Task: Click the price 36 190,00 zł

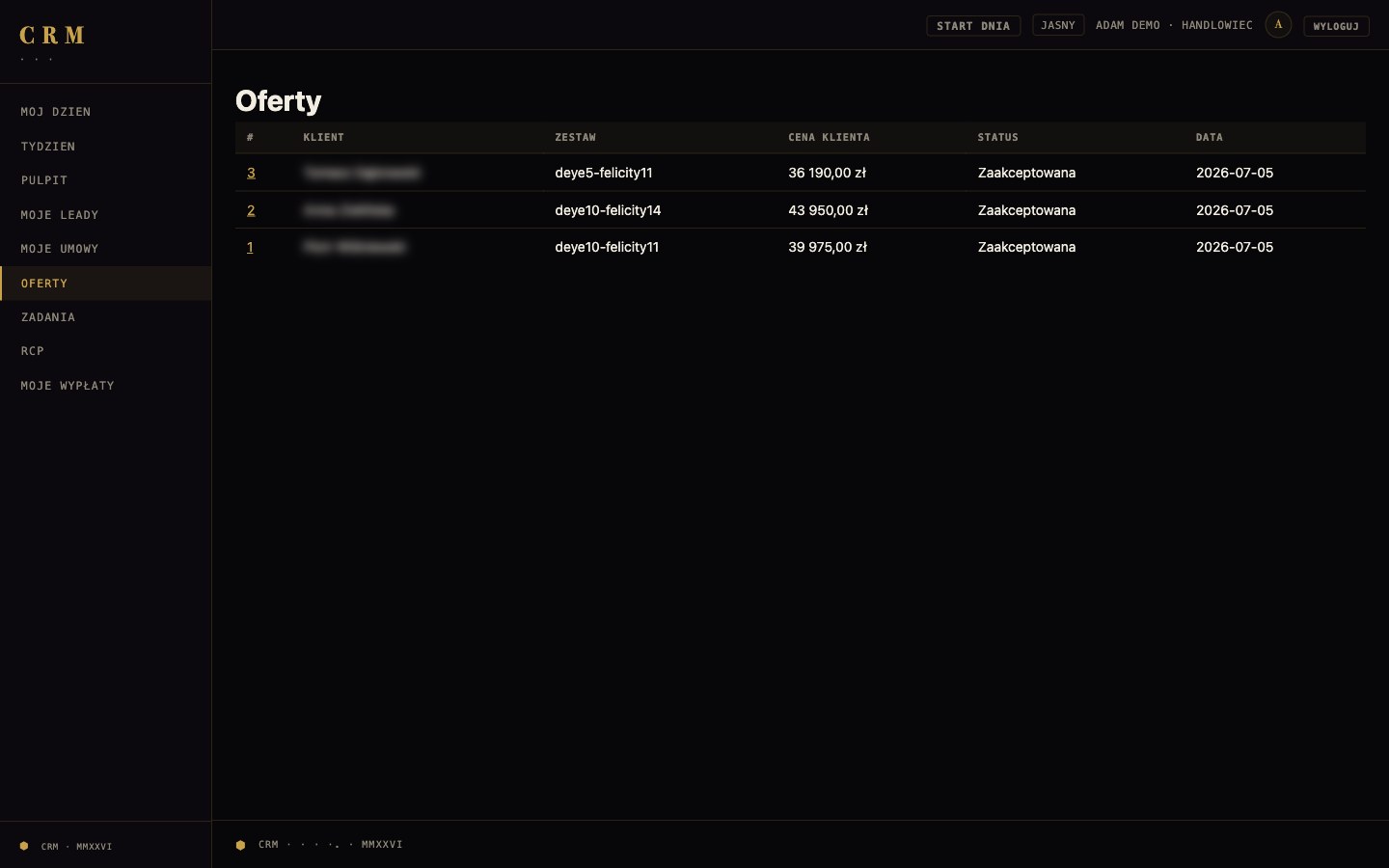Action: [x=828, y=173]
